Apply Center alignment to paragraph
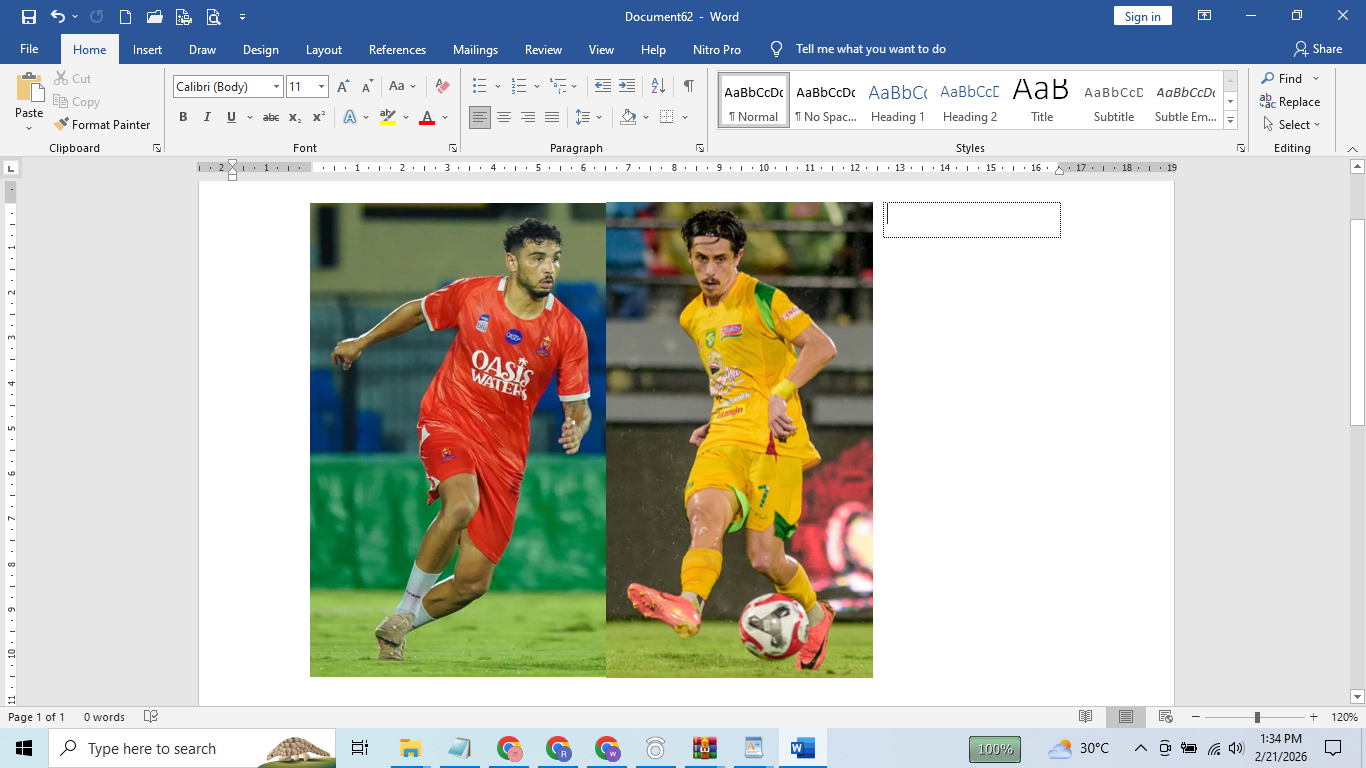This screenshot has height=768, width=1366. tap(504, 118)
